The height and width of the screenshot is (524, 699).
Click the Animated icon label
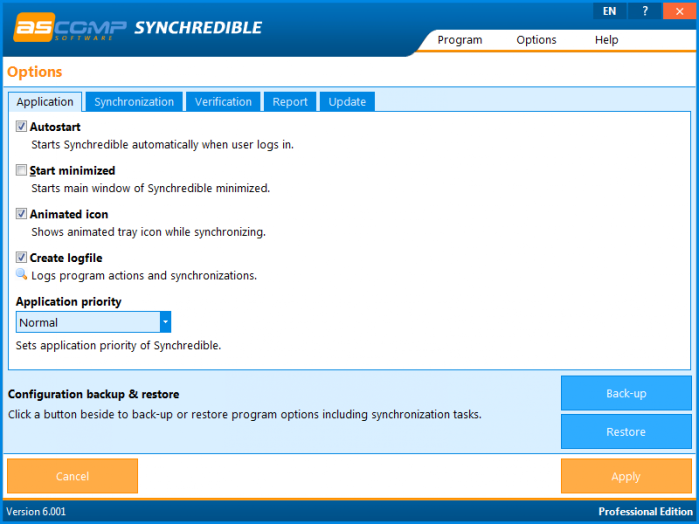coord(69,214)
